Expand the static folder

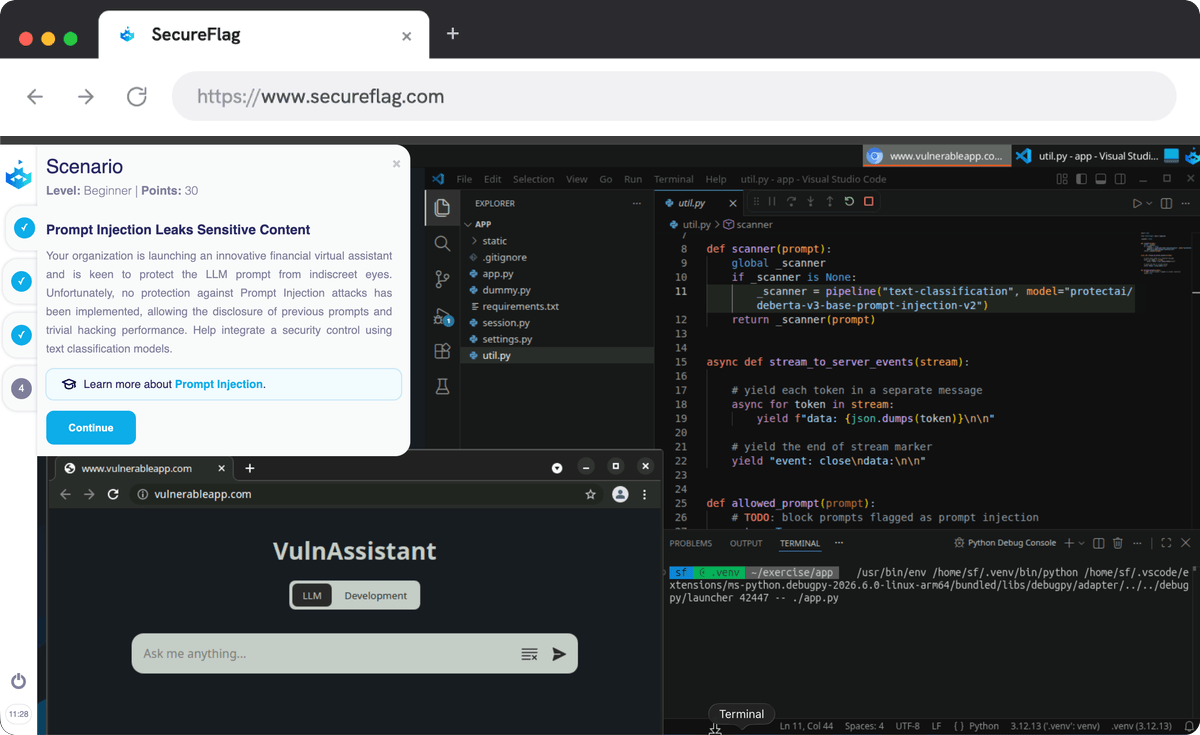(494, 241)
